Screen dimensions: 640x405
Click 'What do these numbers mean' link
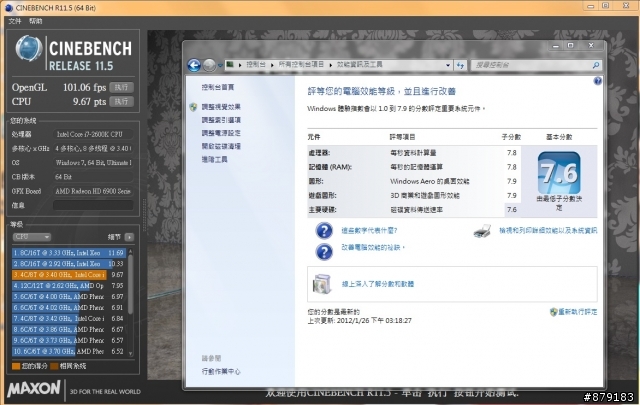[x=369, y=231]
